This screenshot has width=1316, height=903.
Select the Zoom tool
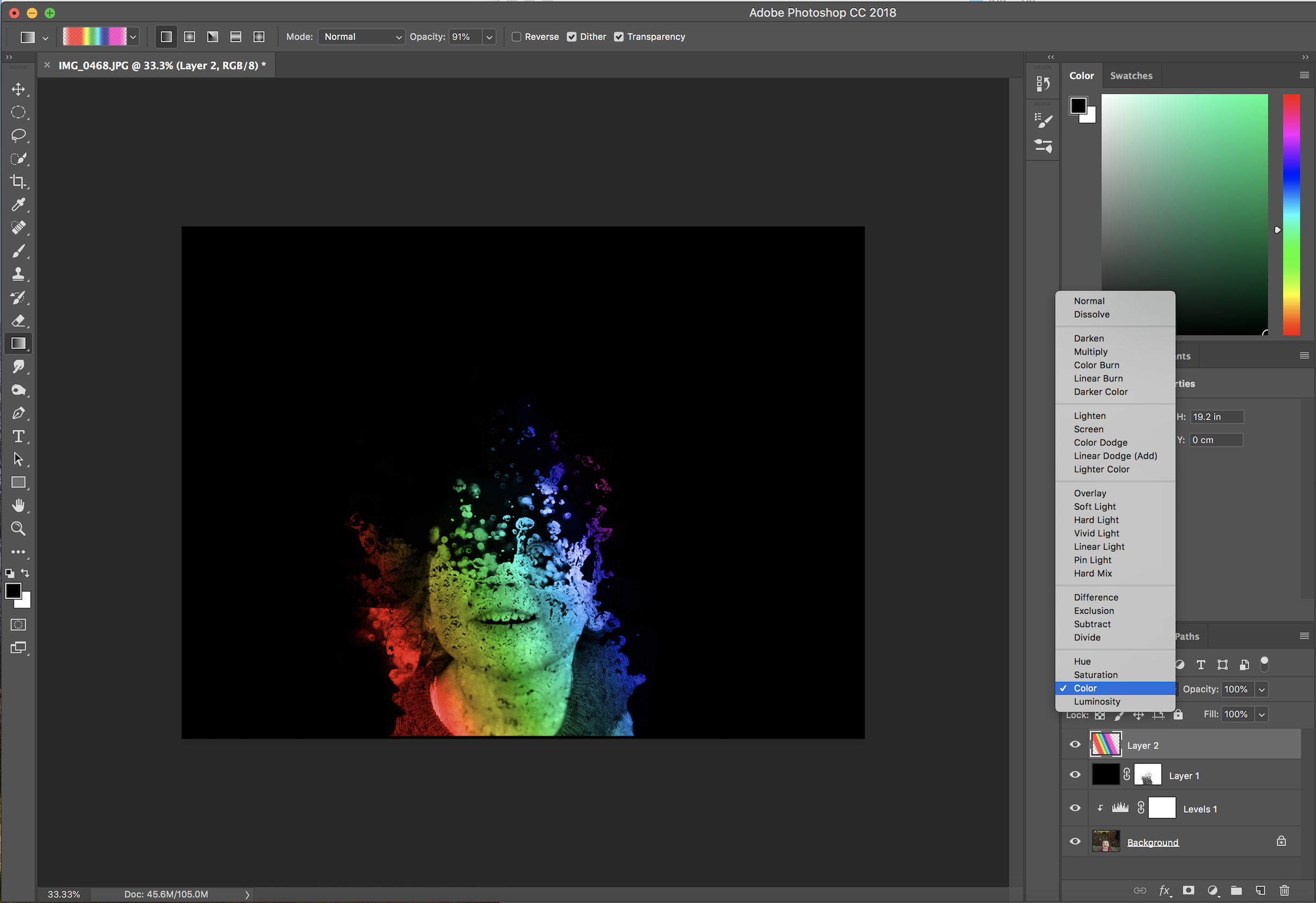click(18, 529)
